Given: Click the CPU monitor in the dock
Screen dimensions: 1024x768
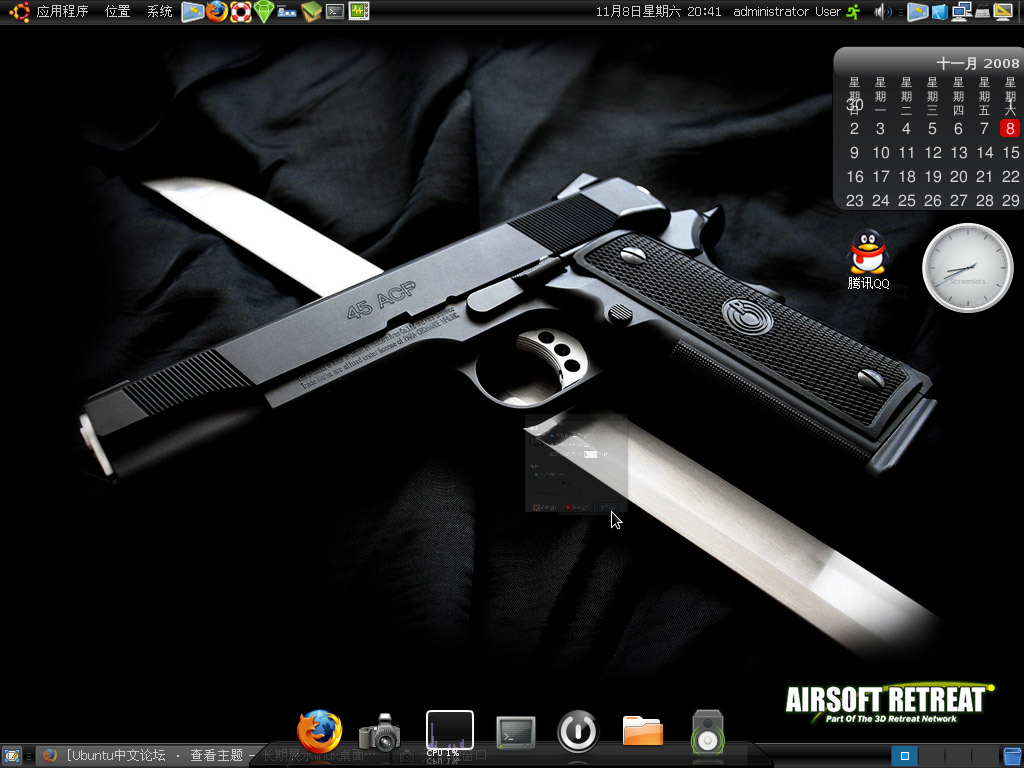Looking at the screenshot, I should [x=449, y=732].
